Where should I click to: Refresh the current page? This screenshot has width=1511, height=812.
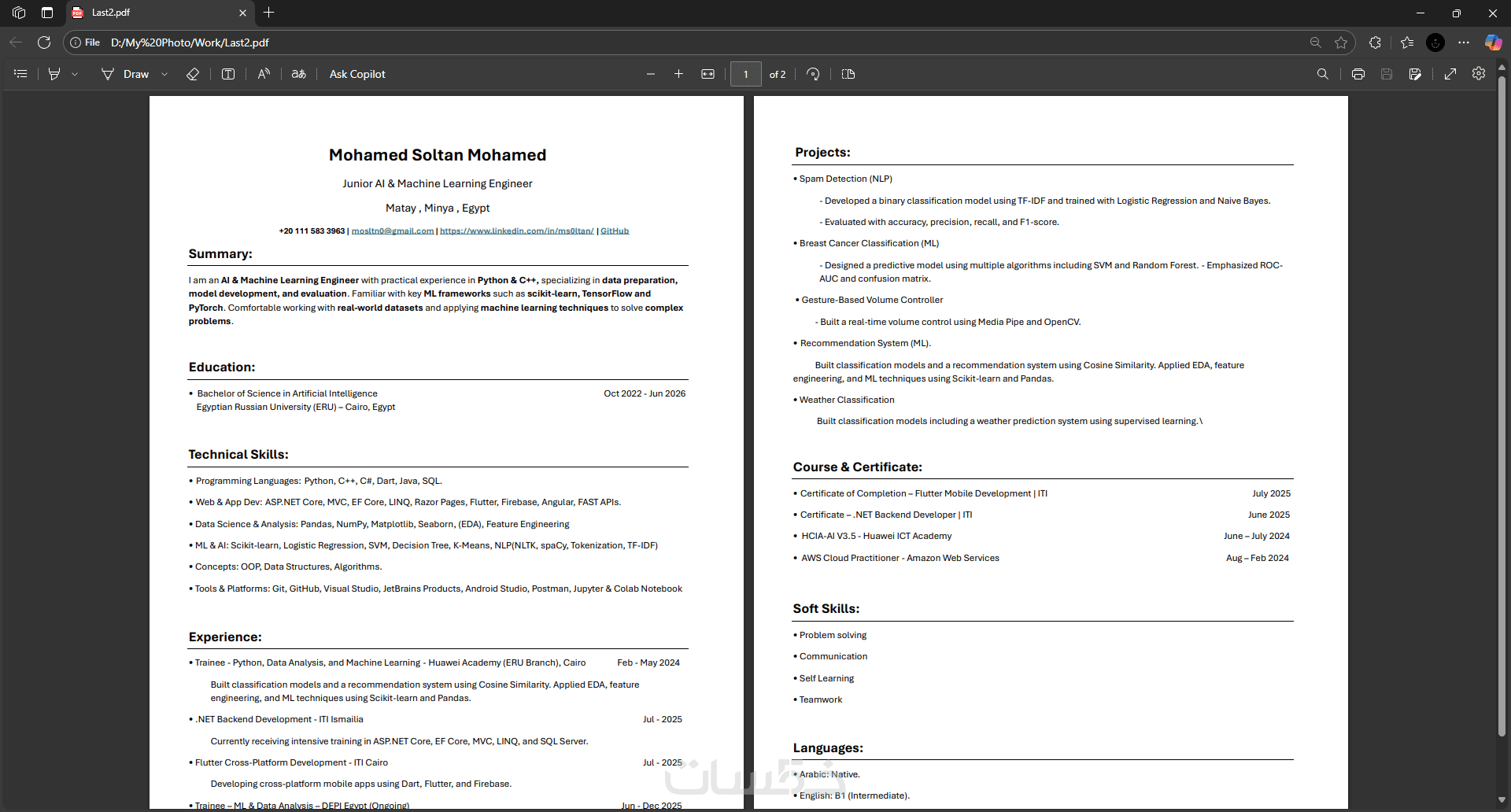(x=44, y=42)
